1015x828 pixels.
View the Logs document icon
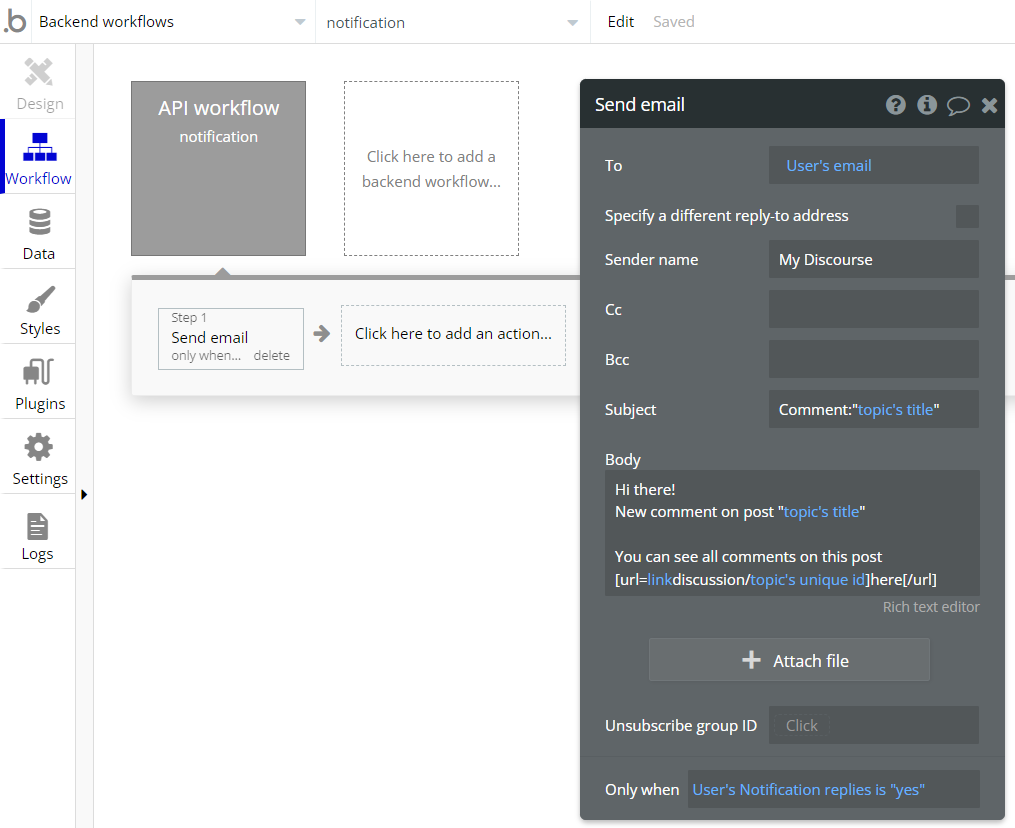(x=38, y=525)
